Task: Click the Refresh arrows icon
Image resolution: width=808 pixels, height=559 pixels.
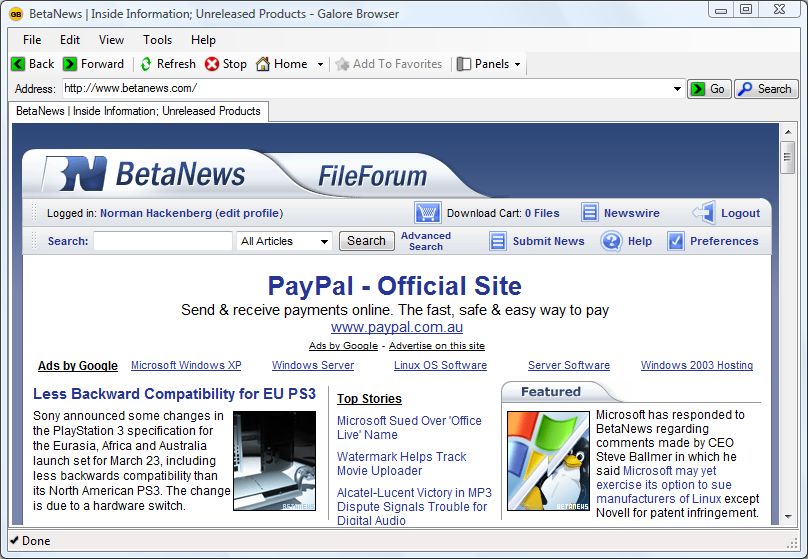Action: tap(146, 64)
